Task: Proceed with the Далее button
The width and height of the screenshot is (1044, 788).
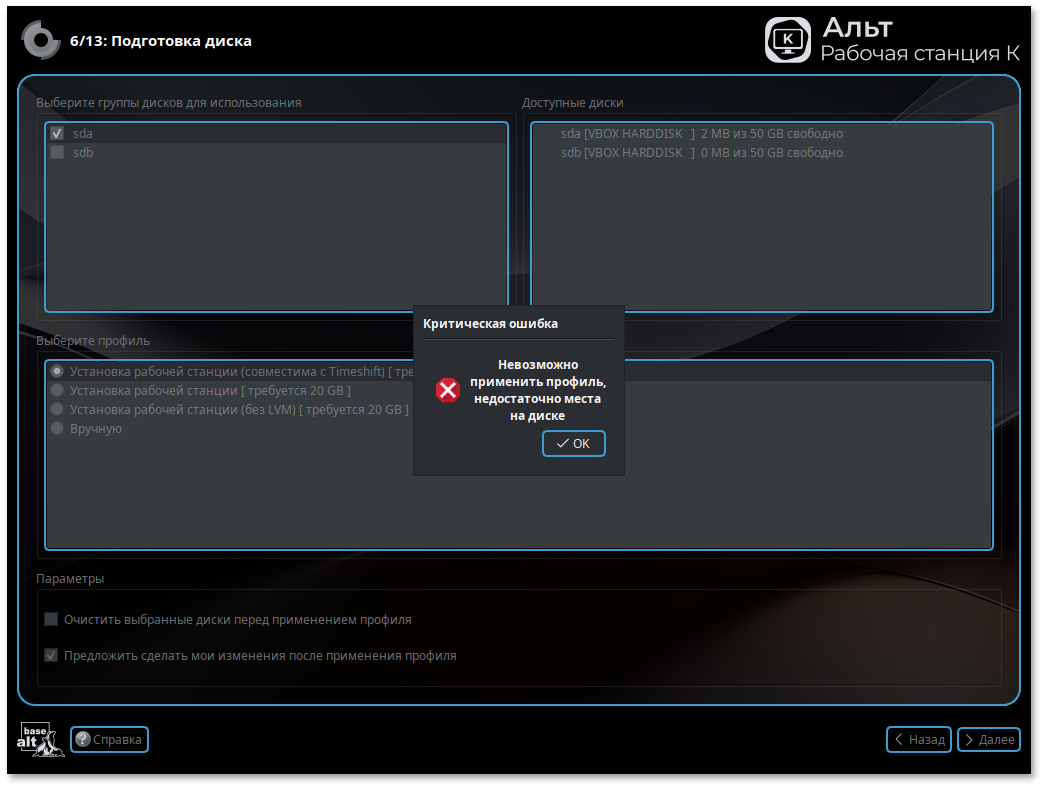Action: (x=988, y=740)
